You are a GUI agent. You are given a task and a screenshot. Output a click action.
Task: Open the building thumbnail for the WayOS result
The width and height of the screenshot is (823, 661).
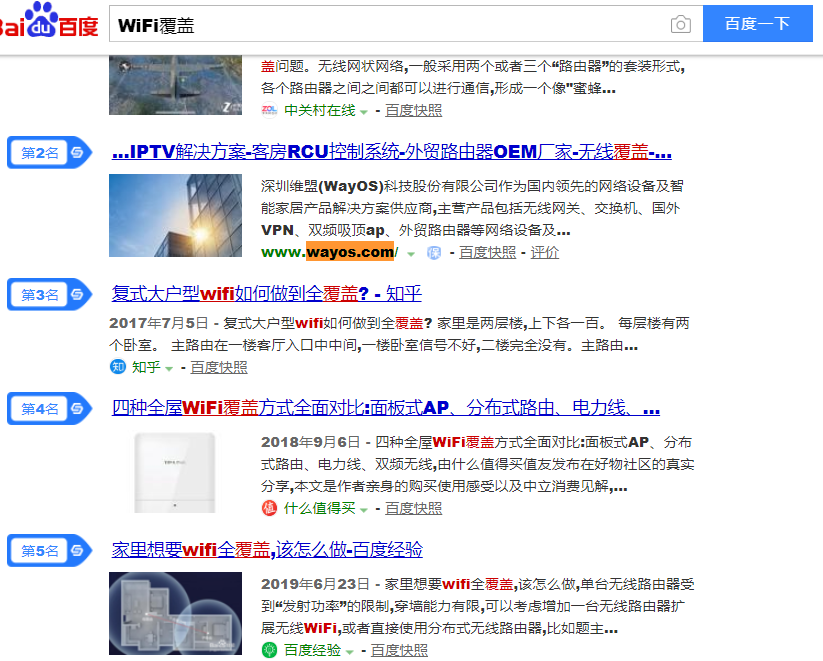[175, 215]
